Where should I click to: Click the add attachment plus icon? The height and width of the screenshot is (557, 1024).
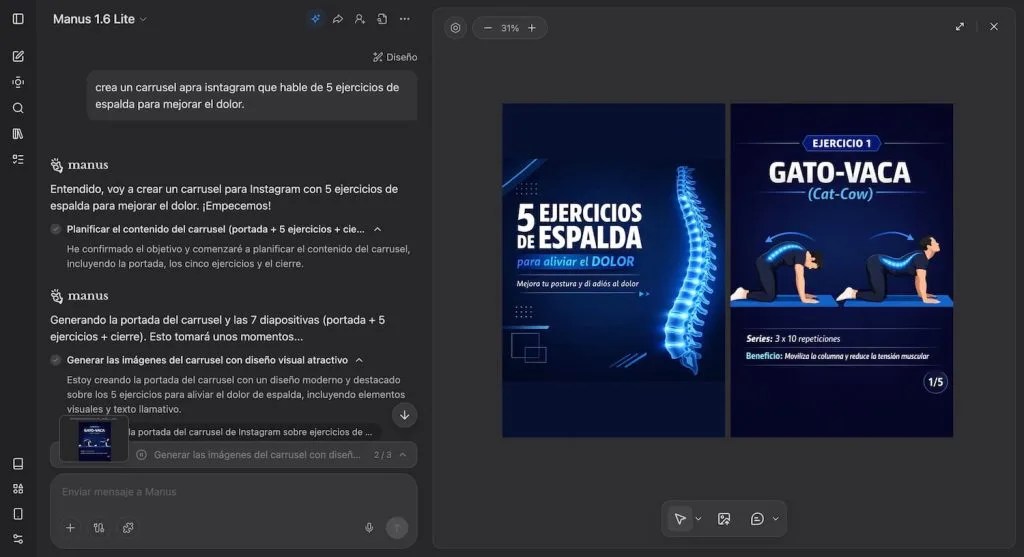70,528
